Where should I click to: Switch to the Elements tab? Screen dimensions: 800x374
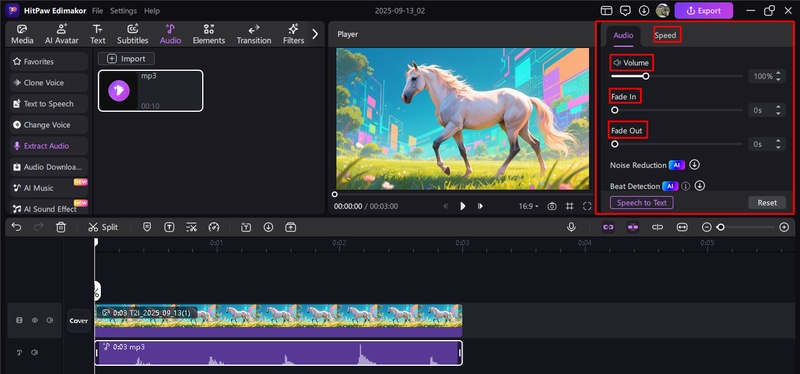pyautogui.click(x=209, y=34)
